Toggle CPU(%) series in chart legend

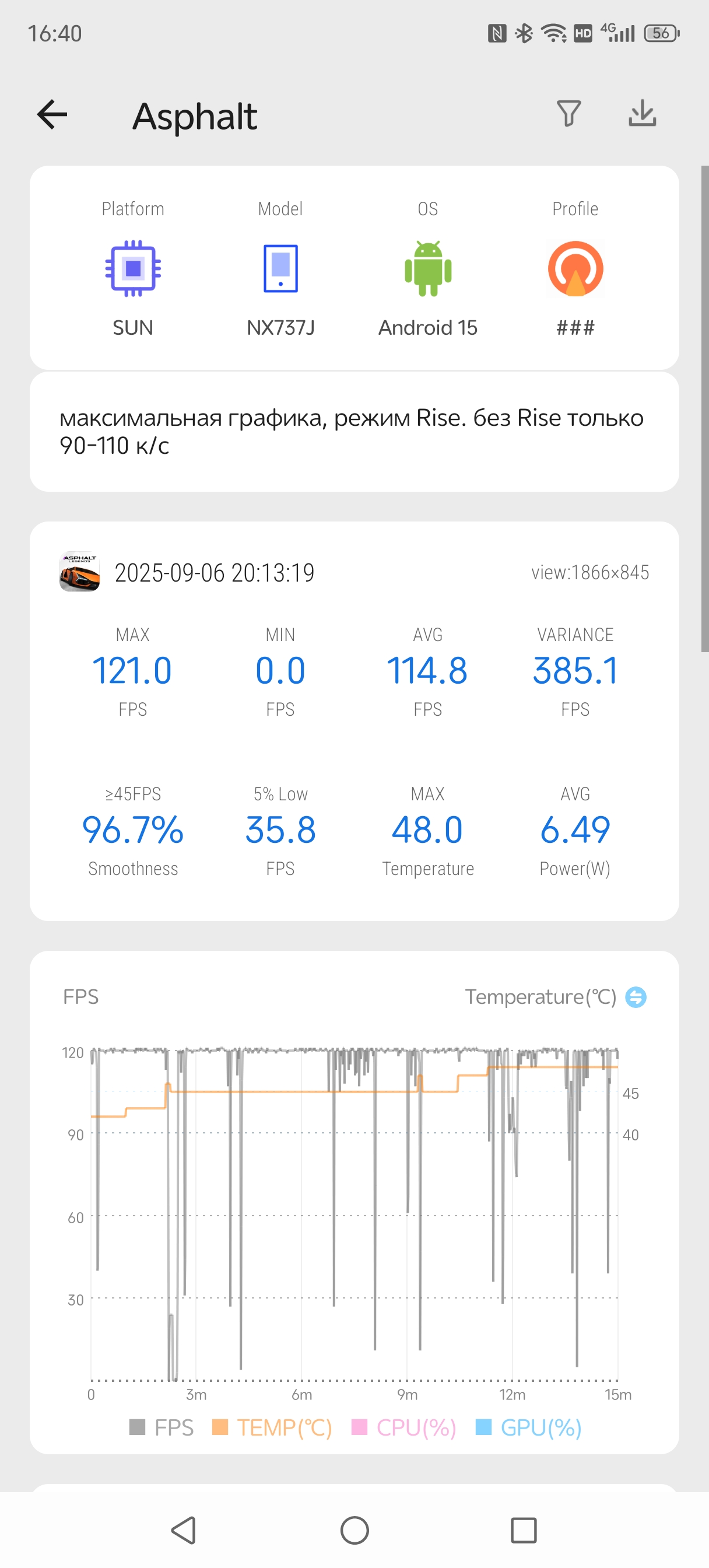pos(404,1427)
